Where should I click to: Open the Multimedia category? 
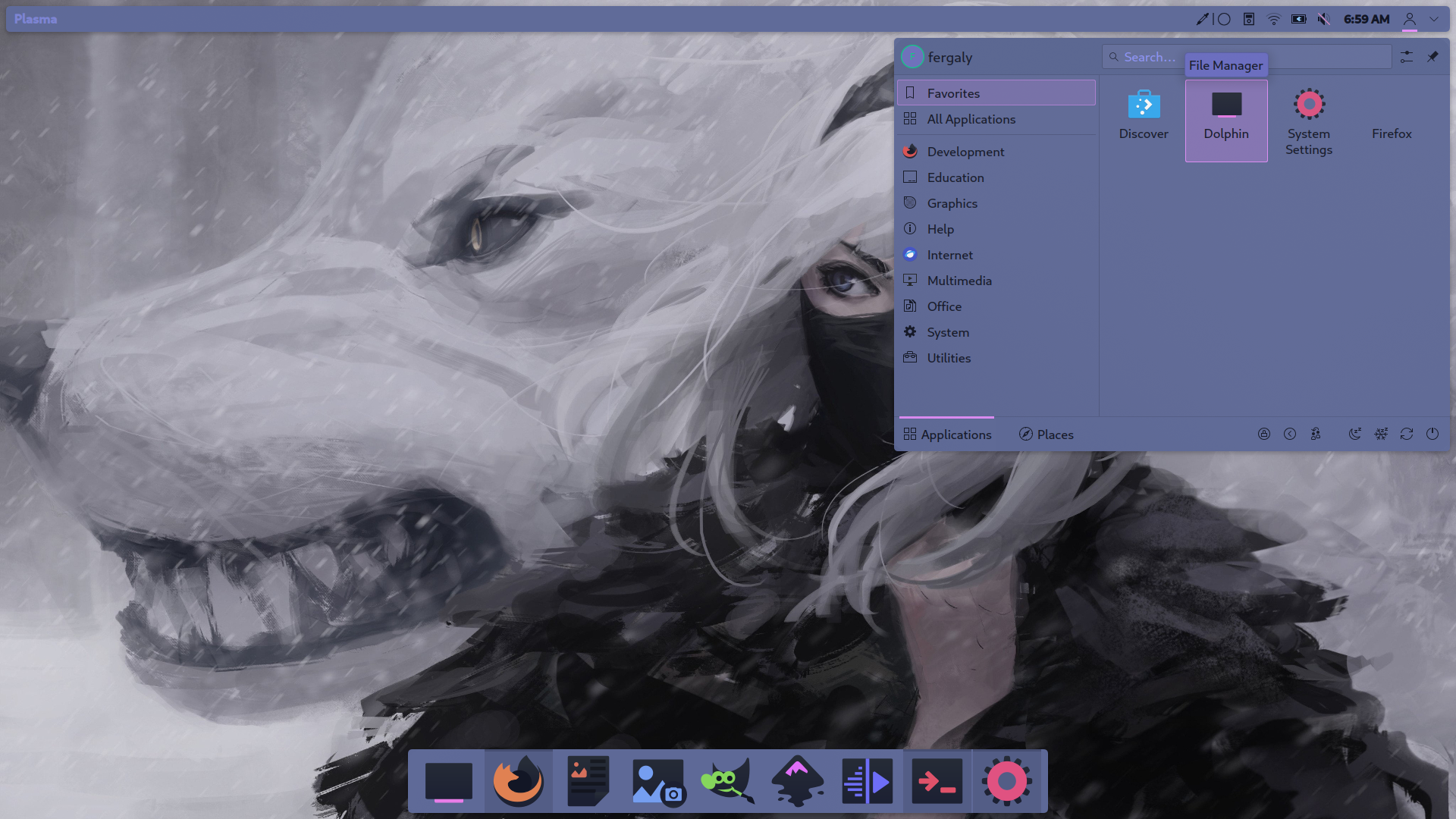click(x=996, y=281)
